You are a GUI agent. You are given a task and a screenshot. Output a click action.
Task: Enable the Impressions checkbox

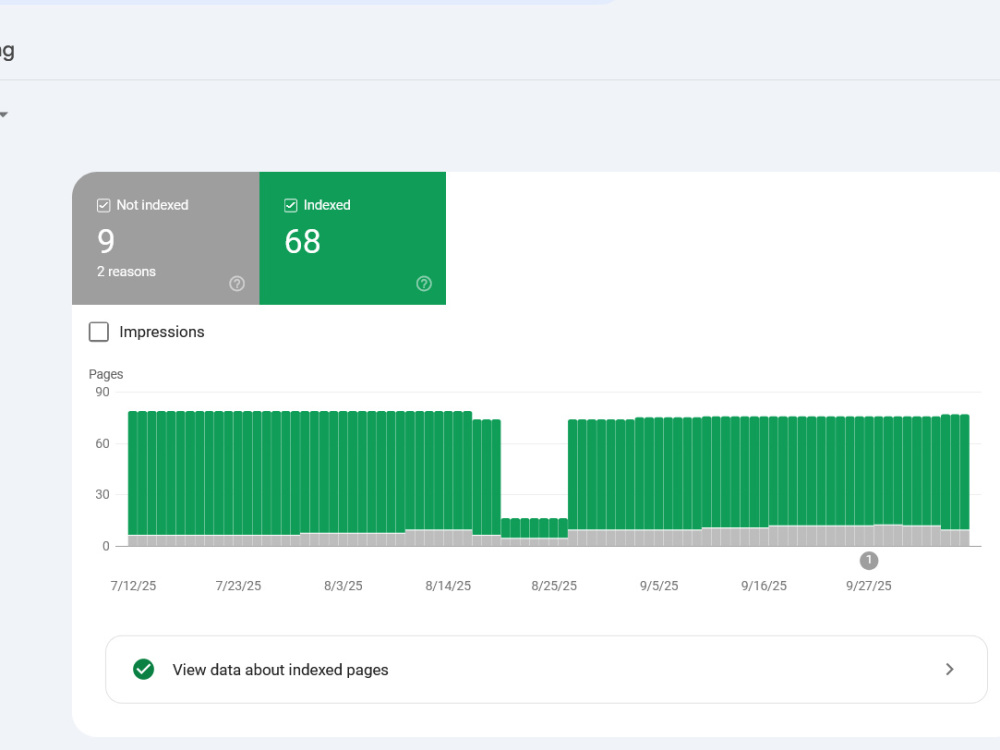click(99, 332)
